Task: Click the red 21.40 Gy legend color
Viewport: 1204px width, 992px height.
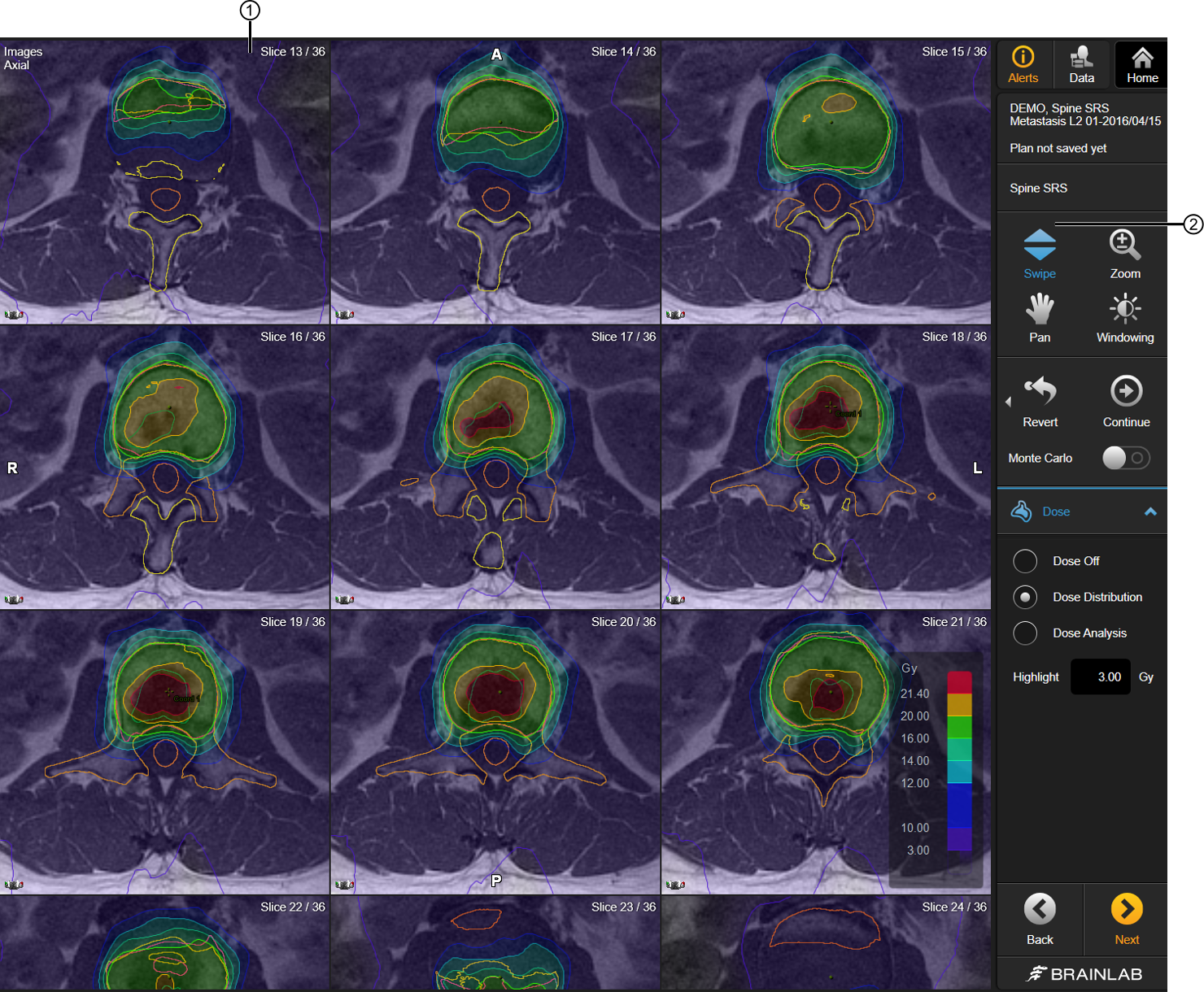Action: [959, 682]
